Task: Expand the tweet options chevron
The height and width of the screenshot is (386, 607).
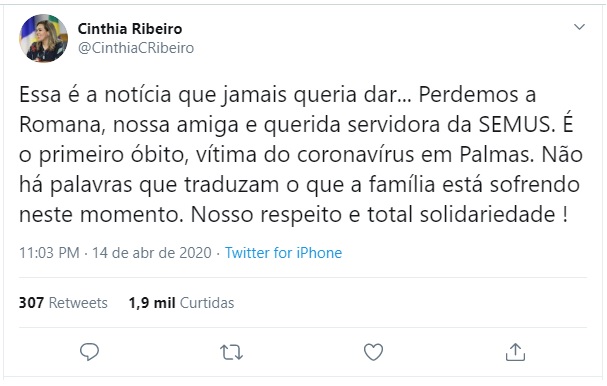Action: pos(579,27)
